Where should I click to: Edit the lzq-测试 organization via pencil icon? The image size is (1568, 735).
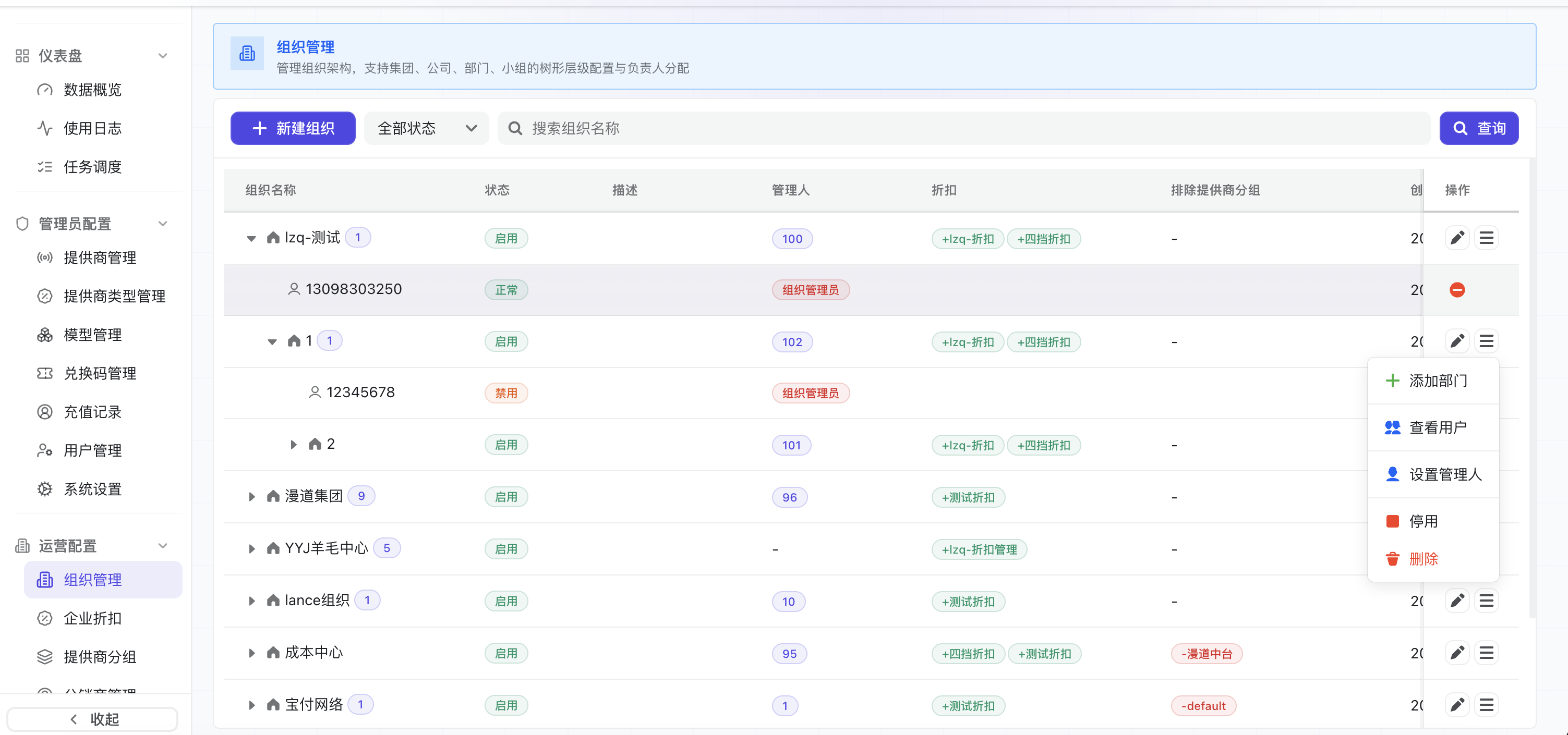pos(1457,238)
